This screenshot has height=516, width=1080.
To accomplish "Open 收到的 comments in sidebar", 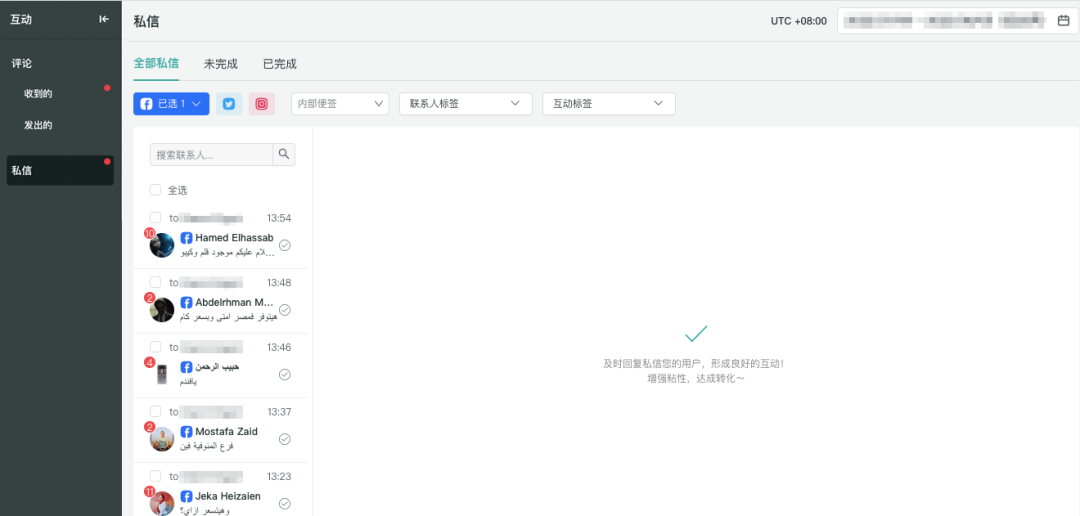I will tap(38, 94).
